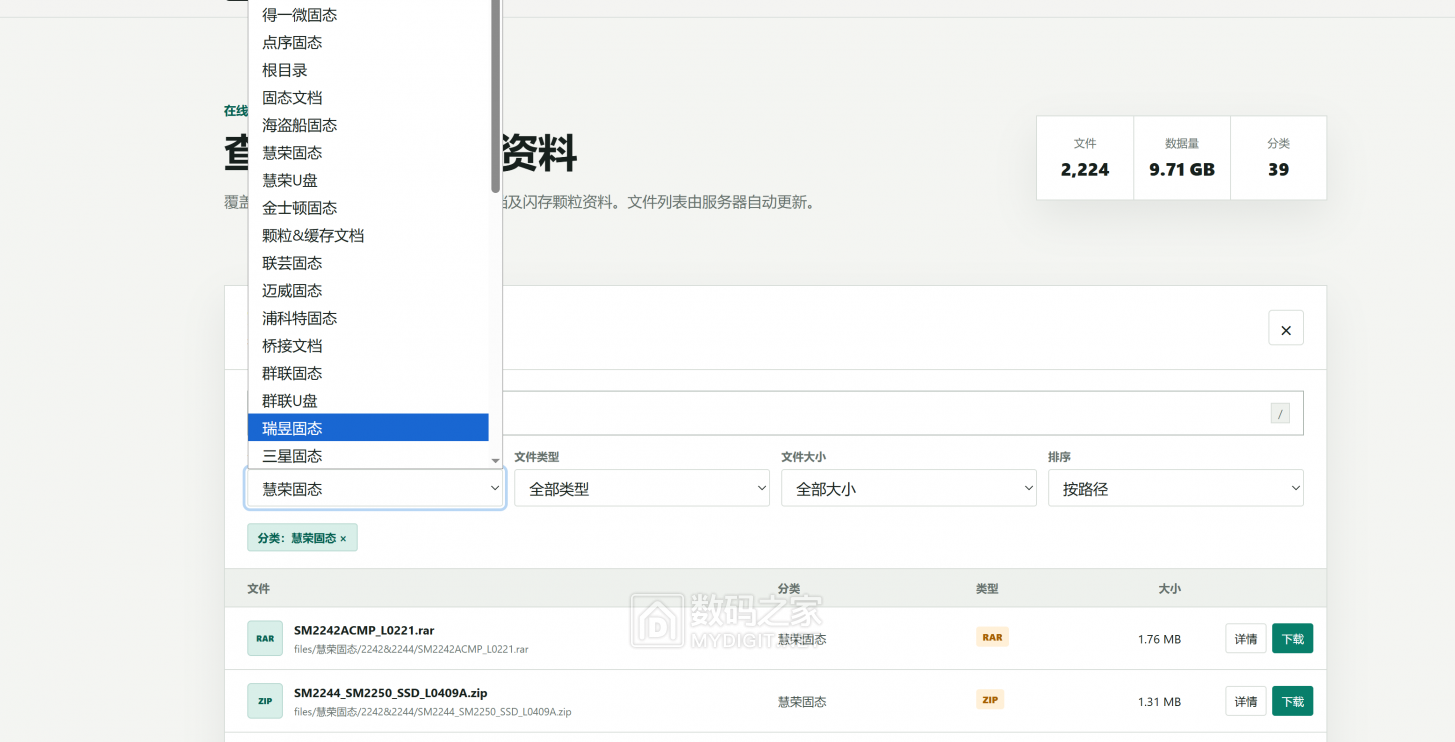View 详情 for SM2242ACMP_L0221.rar
Viewport: 1455px width, 742px height.
click(x=1246, y=639)
